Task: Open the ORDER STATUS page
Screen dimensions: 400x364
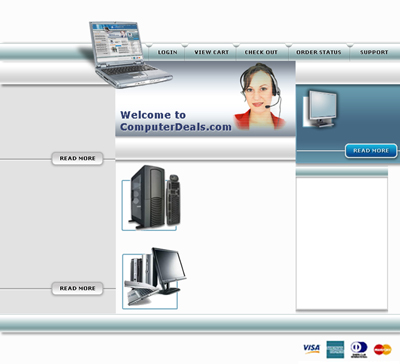Action: pyautogui.click(x=319, y=52)
